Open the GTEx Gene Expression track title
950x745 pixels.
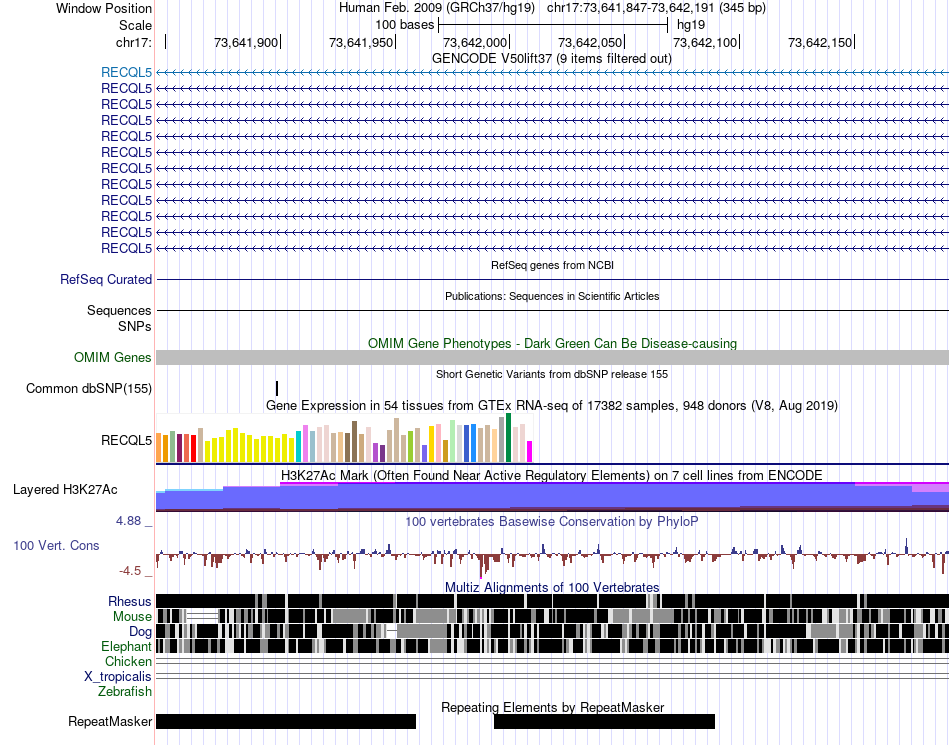pyautogui.click(x=552, y=406)
